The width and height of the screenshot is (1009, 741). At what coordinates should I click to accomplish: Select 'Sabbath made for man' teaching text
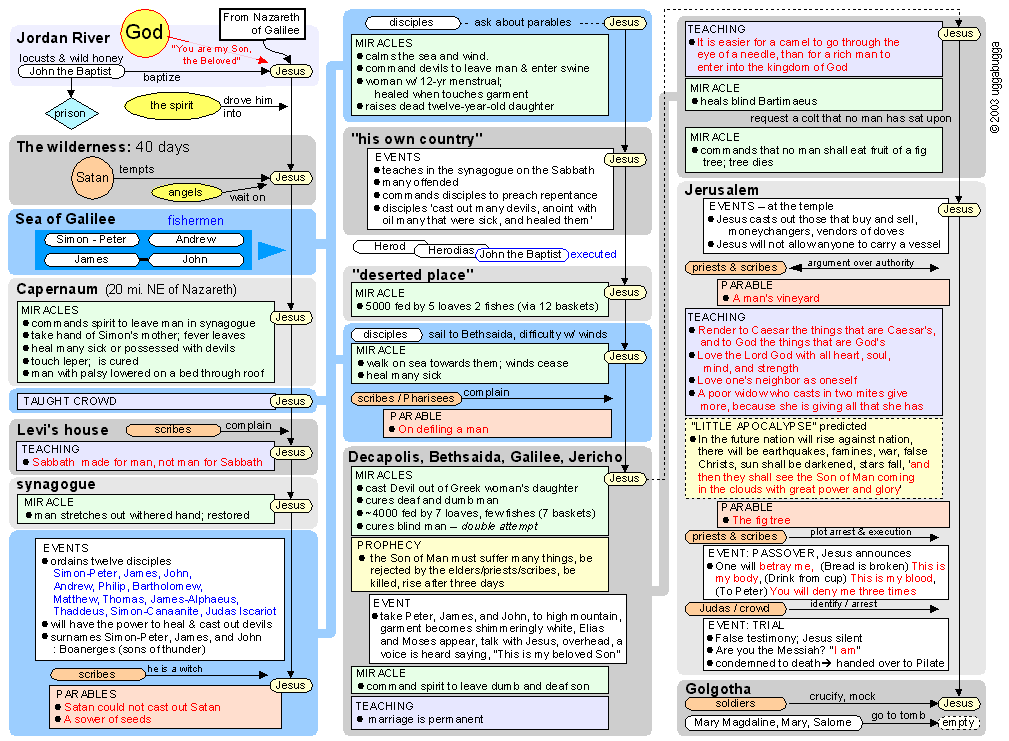[x=147, y=462]
